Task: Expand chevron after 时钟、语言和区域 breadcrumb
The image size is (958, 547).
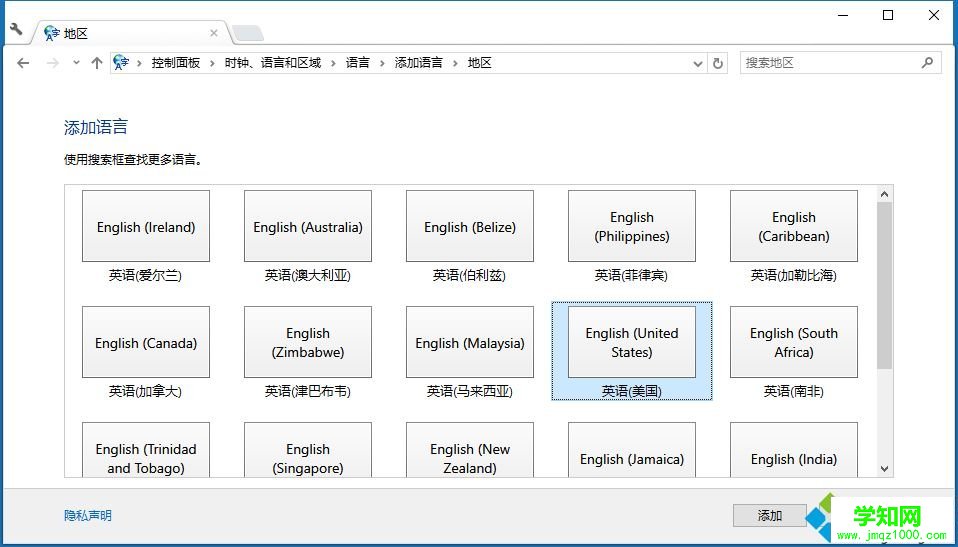Action: [x=334, y=62]
